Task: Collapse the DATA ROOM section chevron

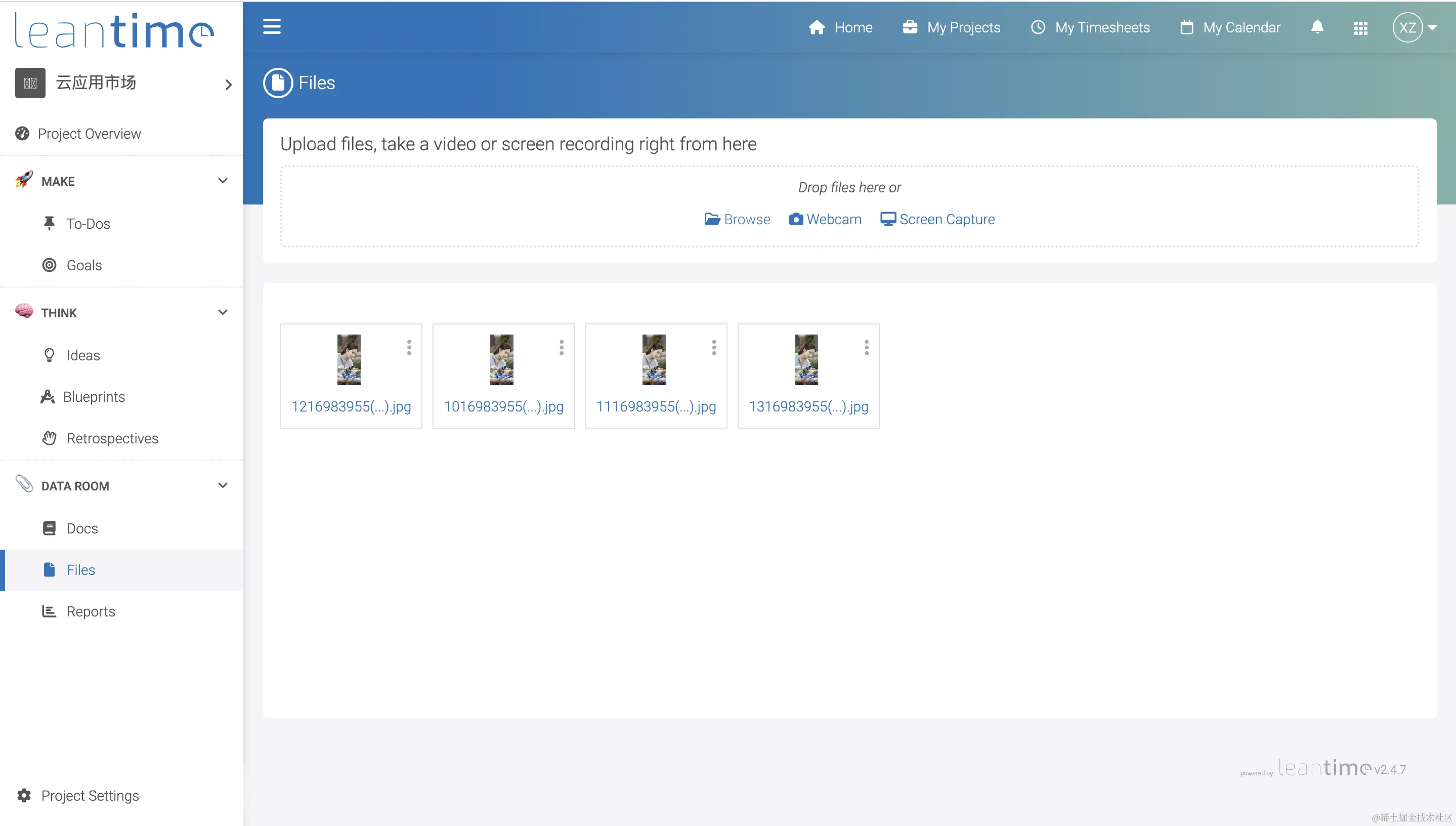Action: tap(223, 485)
